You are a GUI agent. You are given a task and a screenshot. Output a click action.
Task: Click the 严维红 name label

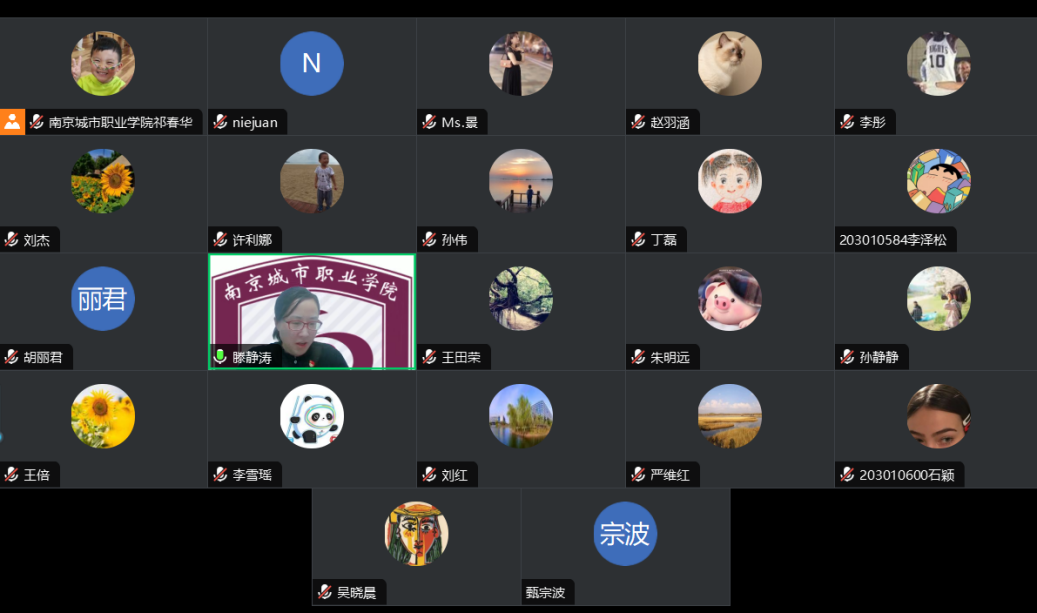670,475
